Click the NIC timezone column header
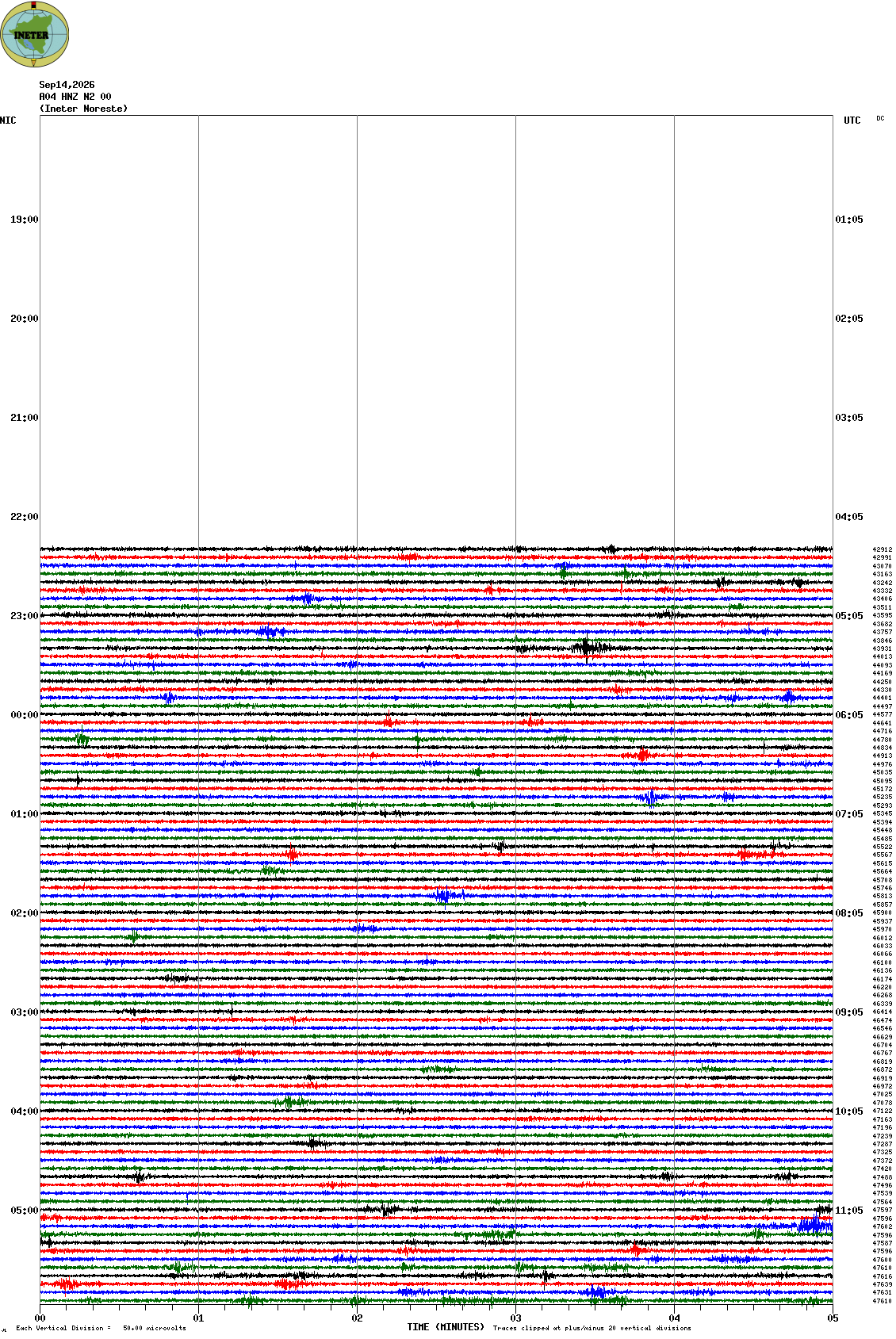The height and width of the screenshot is (1339, 896). pos(8,121)
